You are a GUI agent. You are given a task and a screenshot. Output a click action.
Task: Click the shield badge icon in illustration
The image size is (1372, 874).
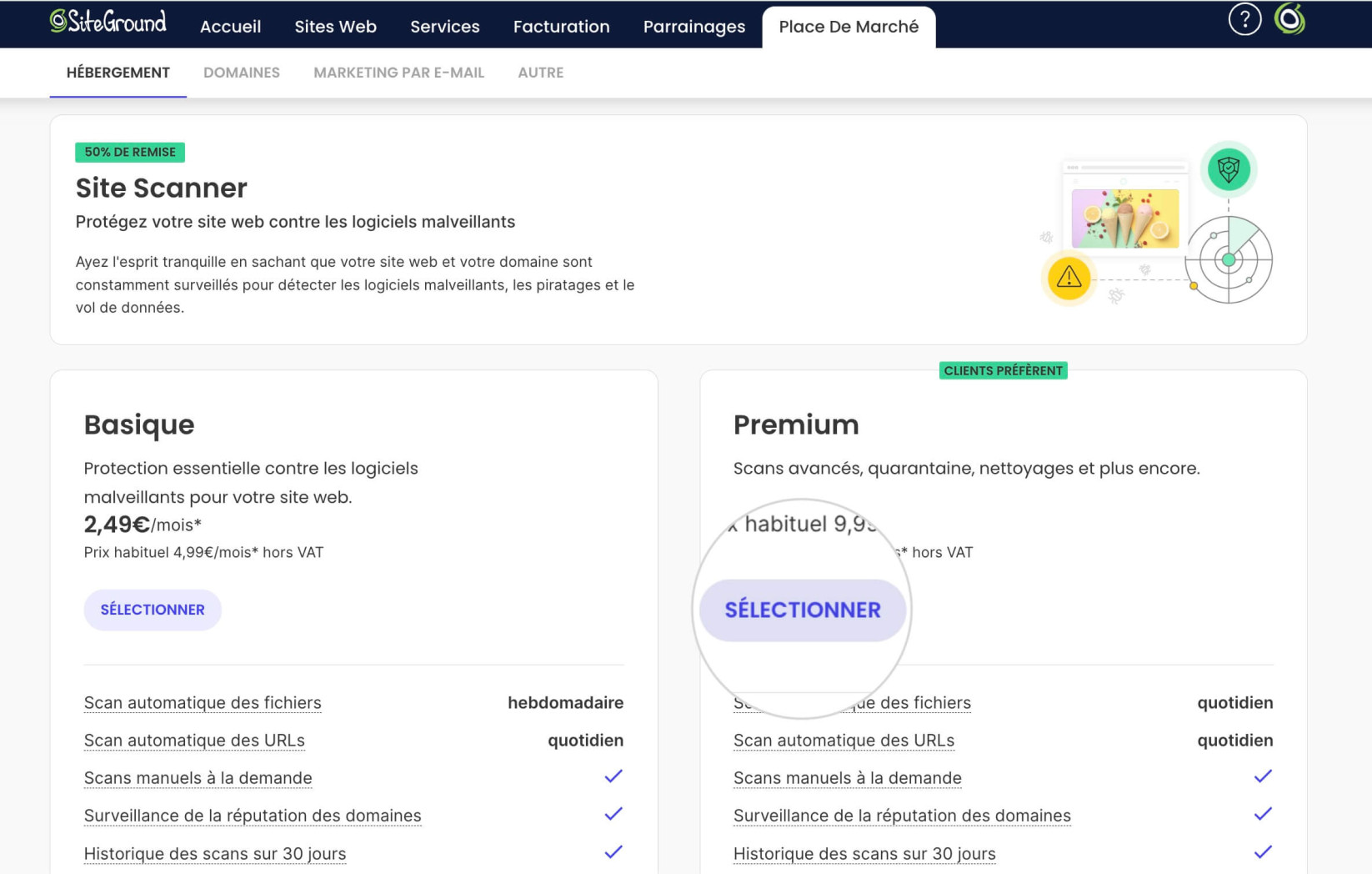[1229, 169]
